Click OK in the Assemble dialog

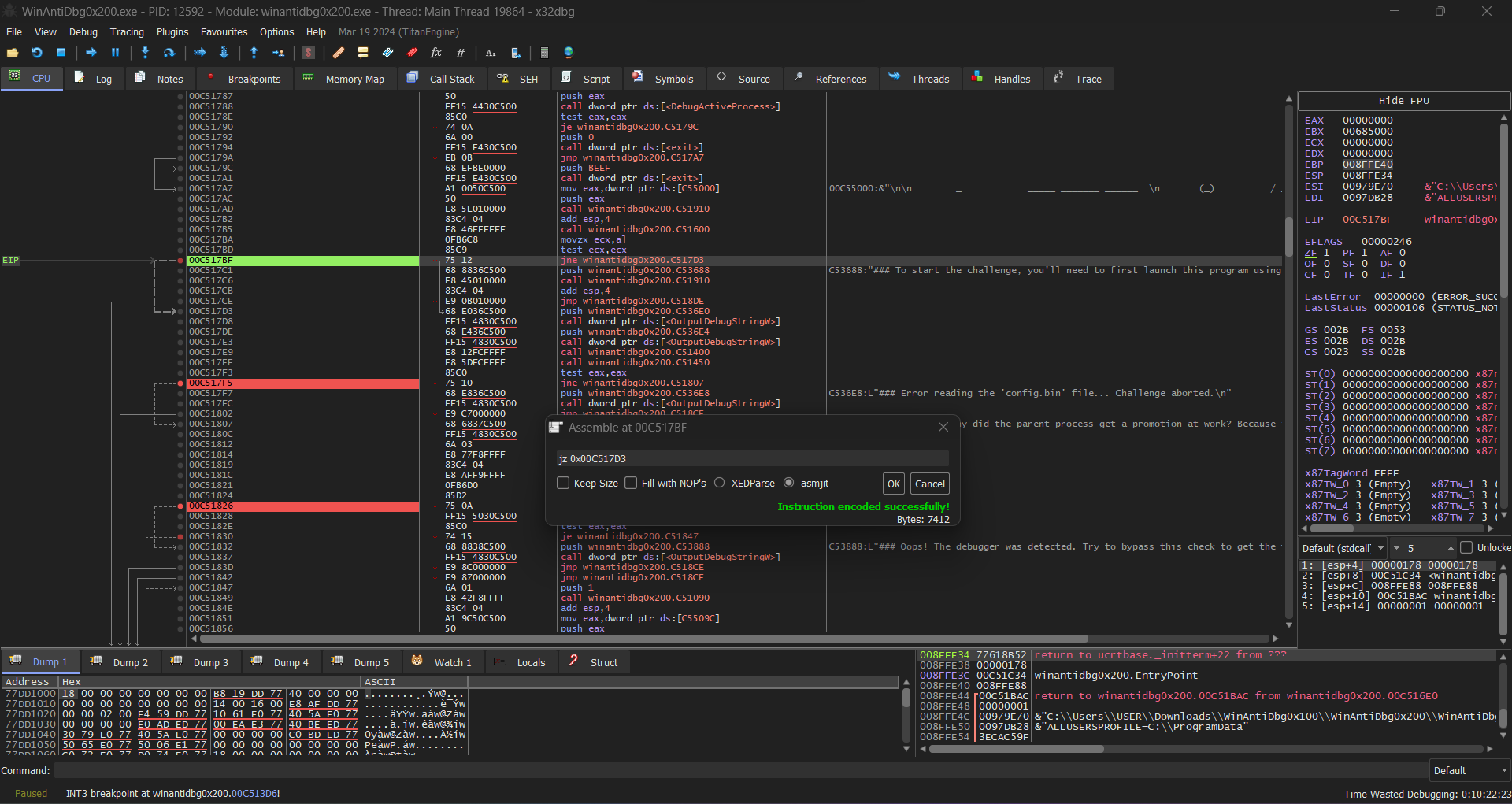coord(894,484)
